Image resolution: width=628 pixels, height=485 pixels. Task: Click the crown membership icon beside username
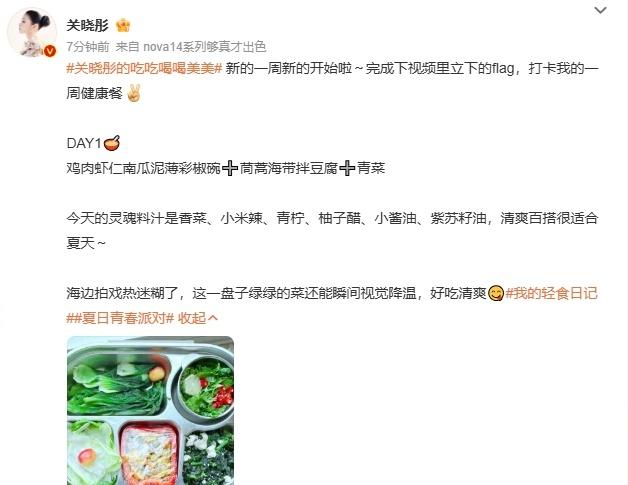pyautogui.click(x=123, y=25)
